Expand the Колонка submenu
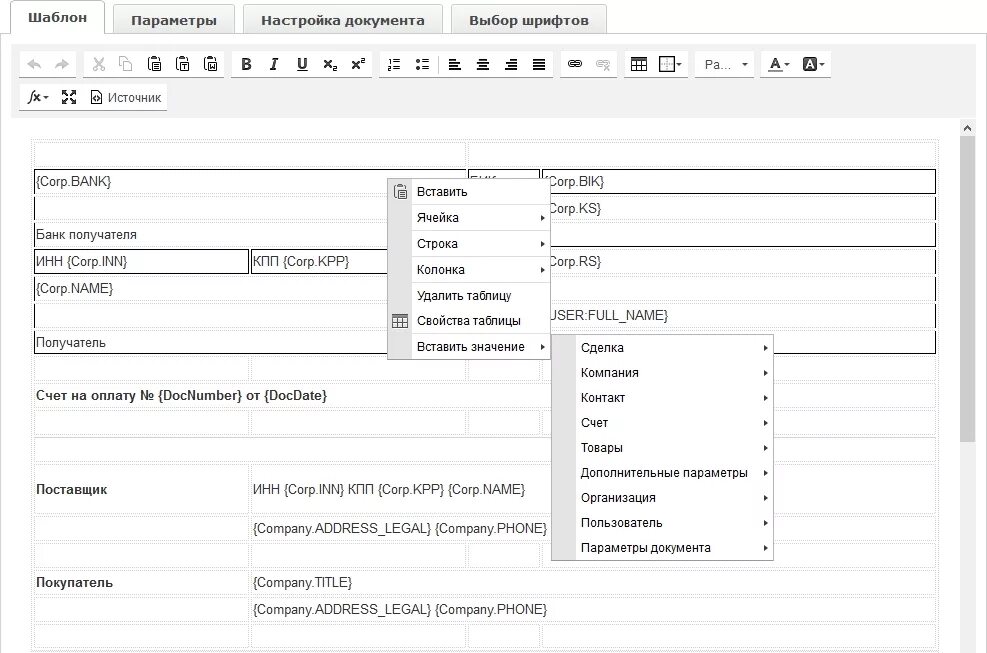Screen dimensions: 987x653 469,270
